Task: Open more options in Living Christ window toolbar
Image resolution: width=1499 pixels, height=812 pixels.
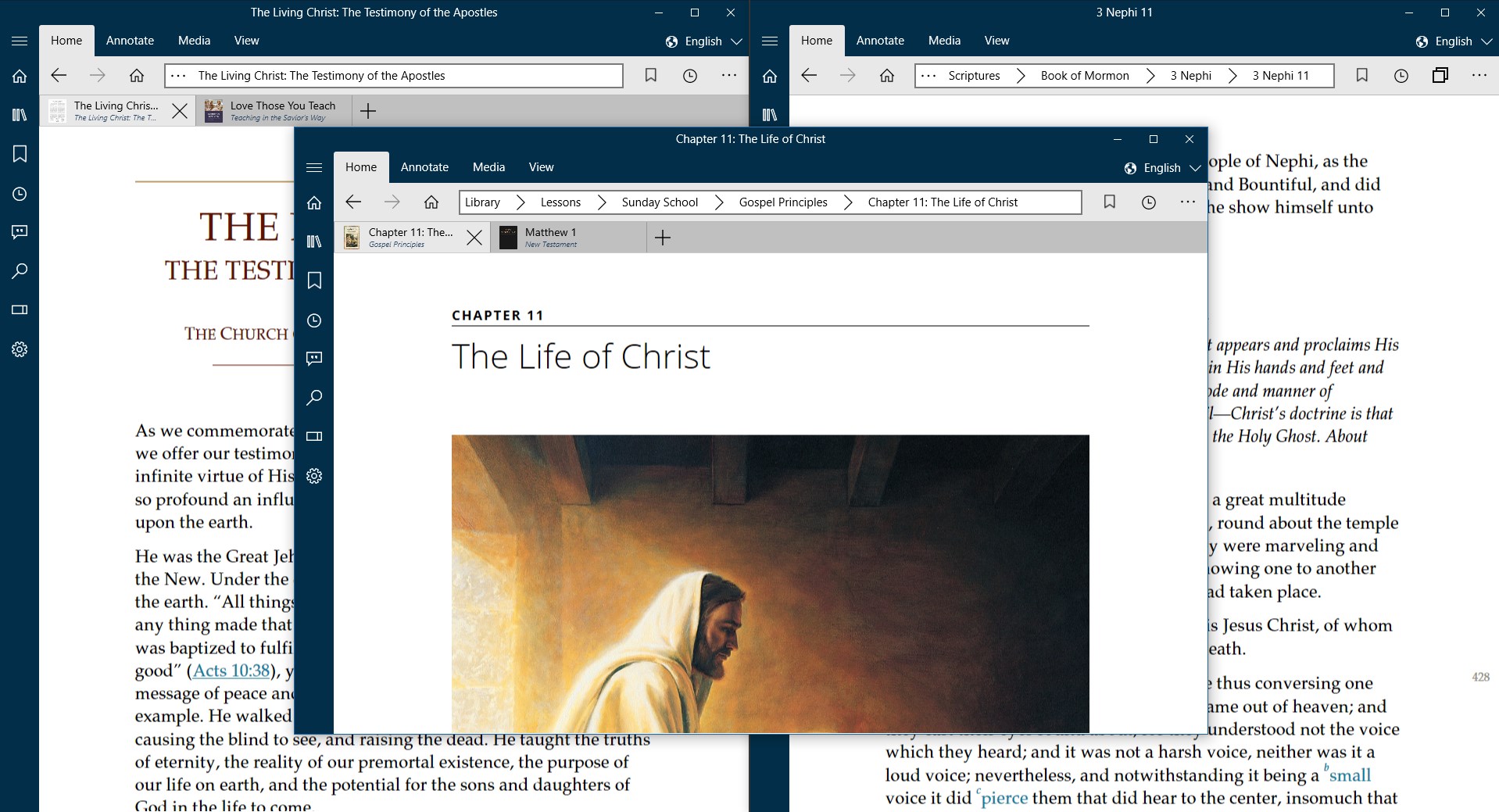Action: coord(729,75)
